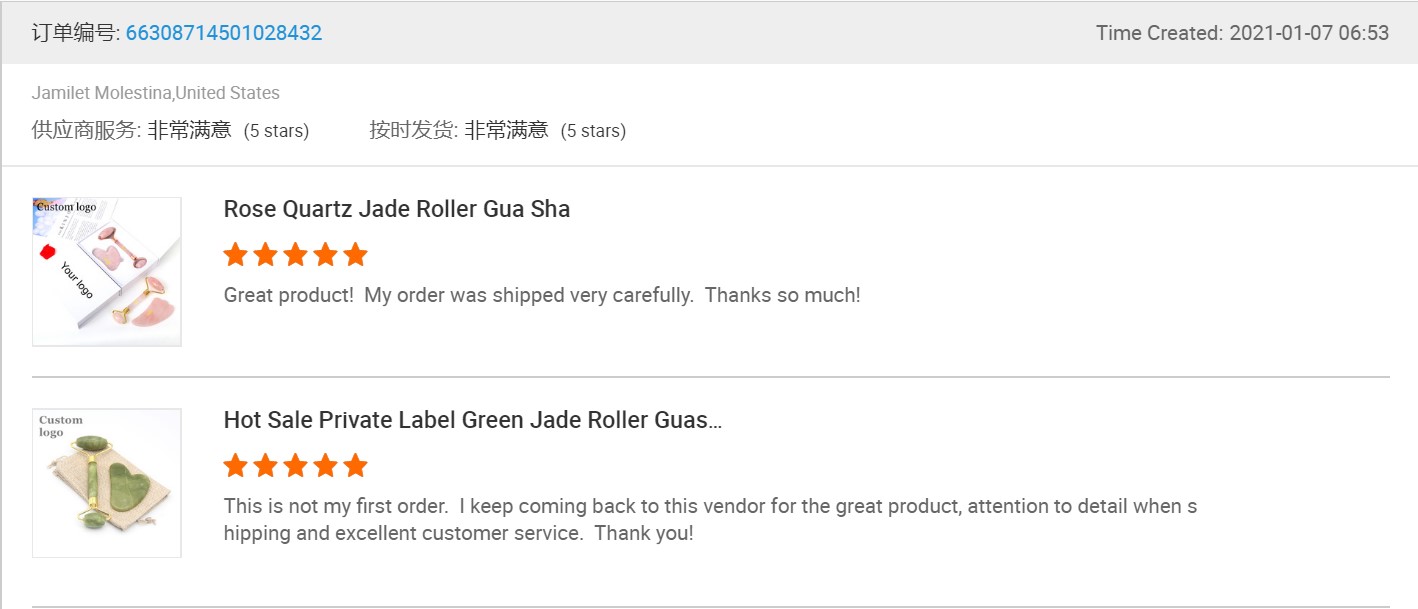Open Rose Quartz Jade Roller Gua Sha title
Image resolution: width=1418 pixels, height=609 pixels.
397,209
